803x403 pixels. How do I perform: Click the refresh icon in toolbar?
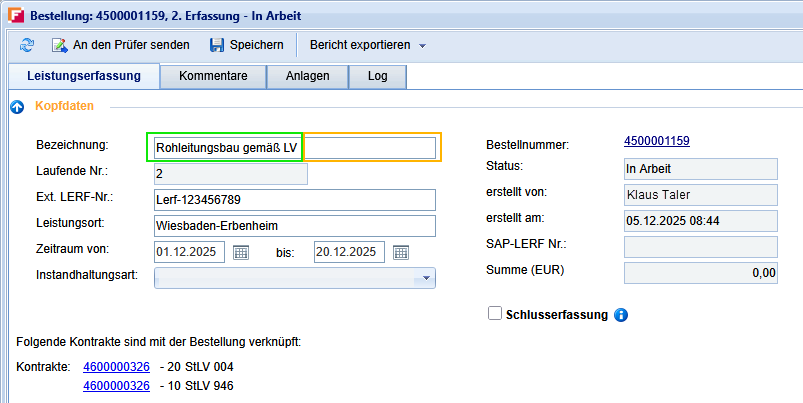[27, 45]
